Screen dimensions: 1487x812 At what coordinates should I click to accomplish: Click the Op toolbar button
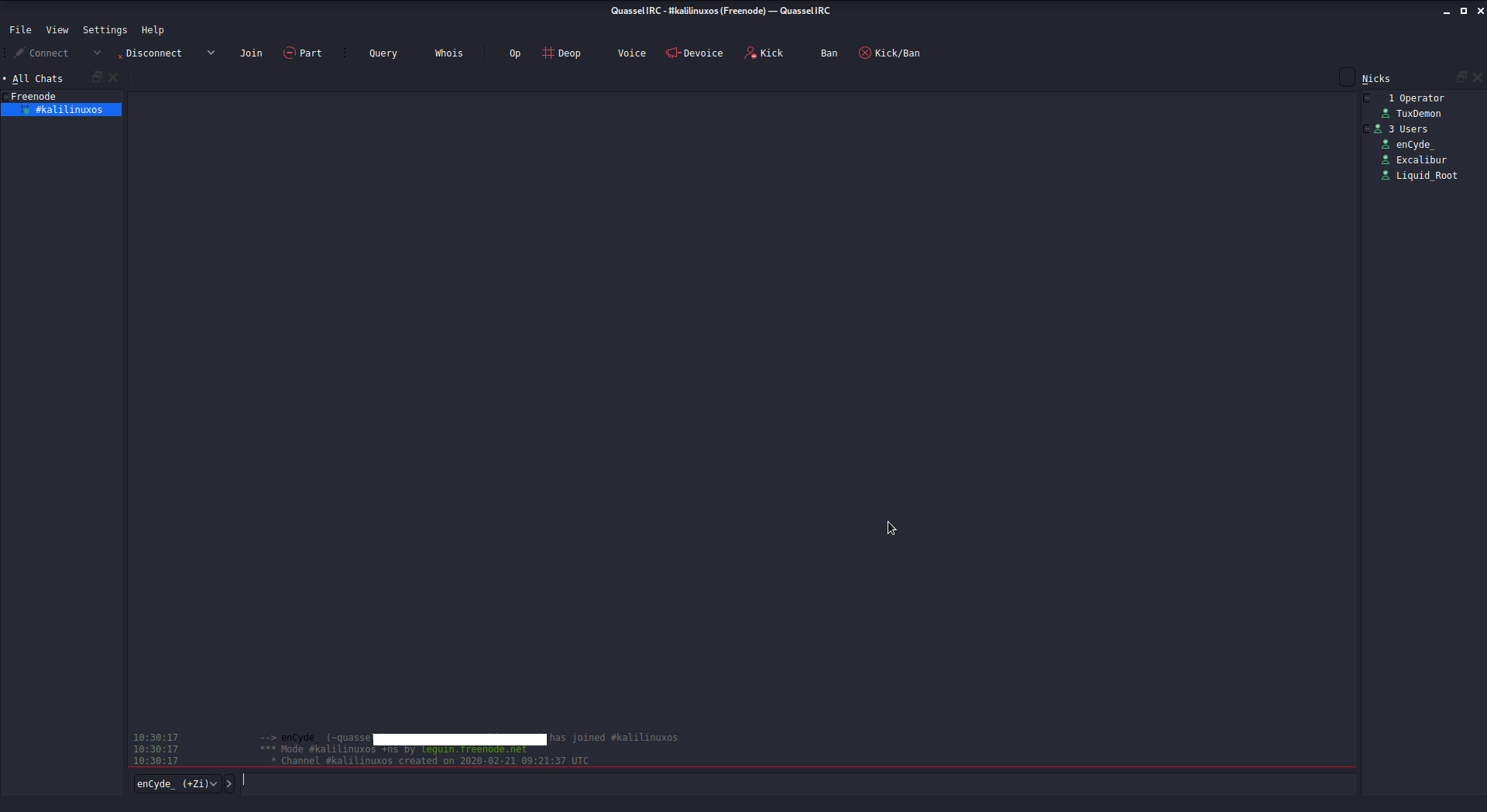515,53
